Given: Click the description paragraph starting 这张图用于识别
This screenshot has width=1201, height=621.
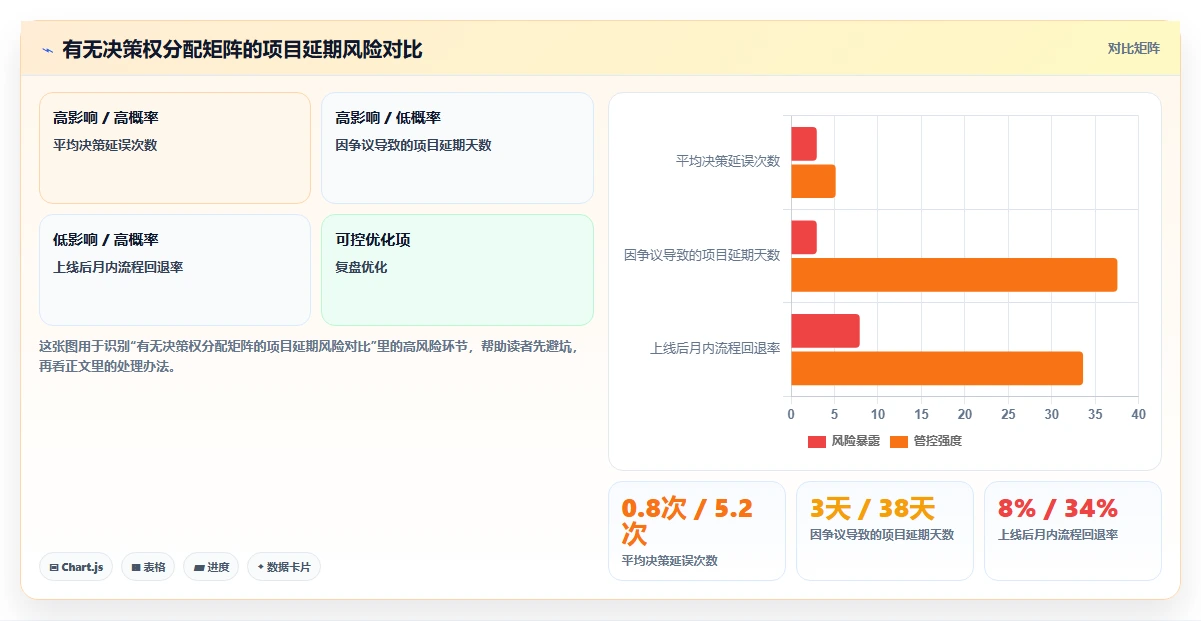Looking at the screenshot, I should 308,356.
